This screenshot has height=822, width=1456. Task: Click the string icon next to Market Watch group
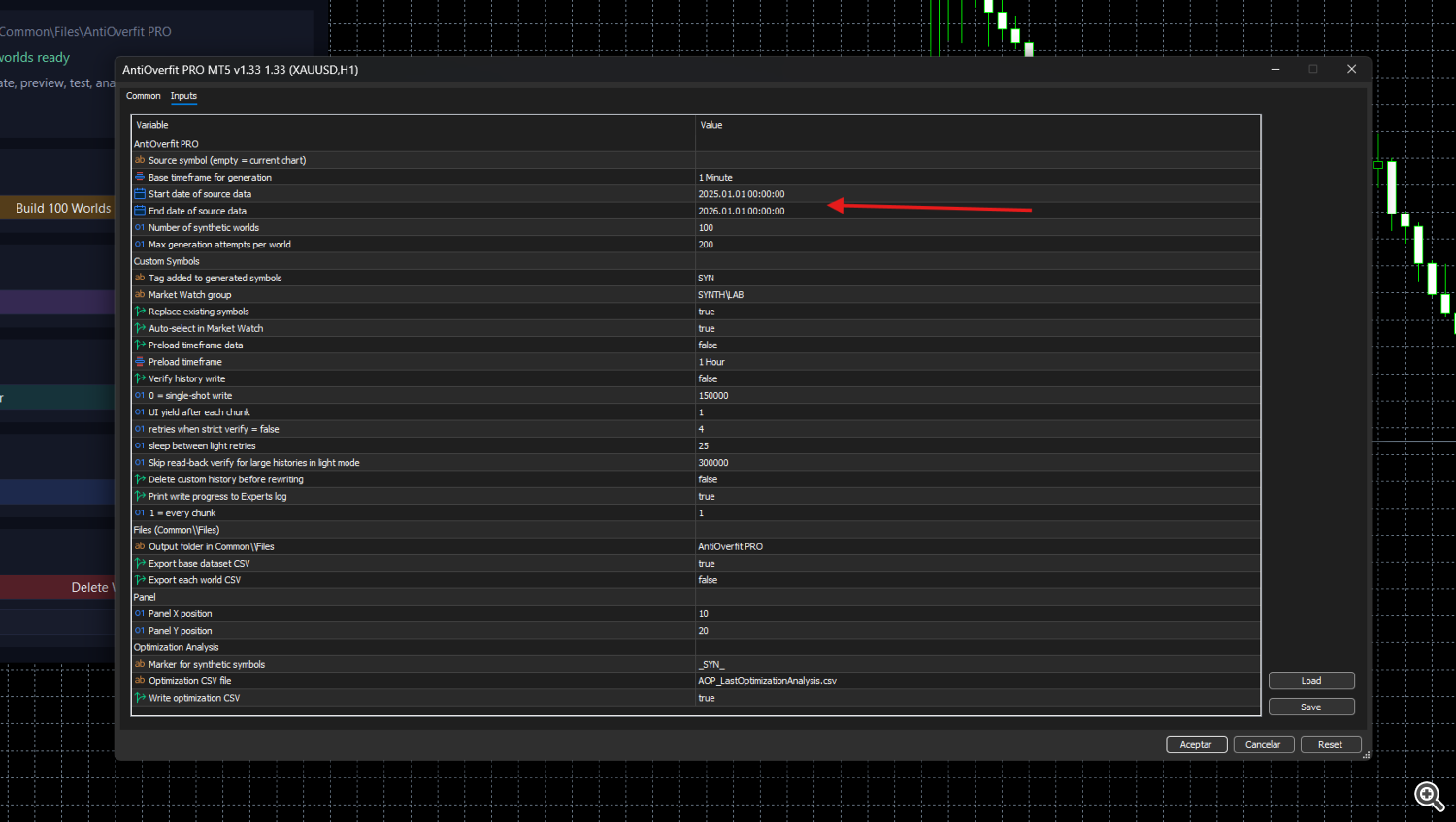coord(140,294)
